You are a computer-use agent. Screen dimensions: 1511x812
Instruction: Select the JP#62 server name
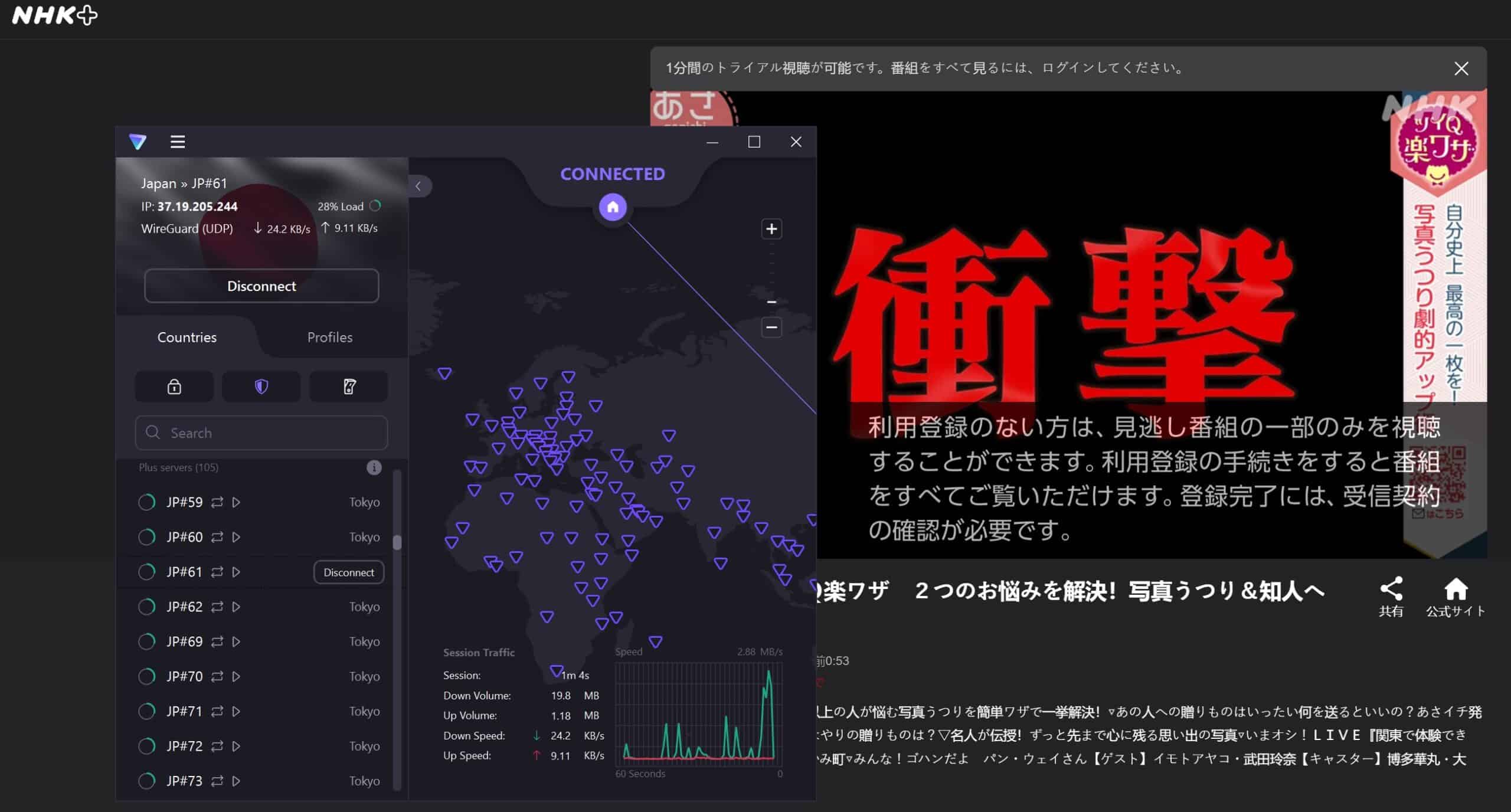tap(184, 607)
